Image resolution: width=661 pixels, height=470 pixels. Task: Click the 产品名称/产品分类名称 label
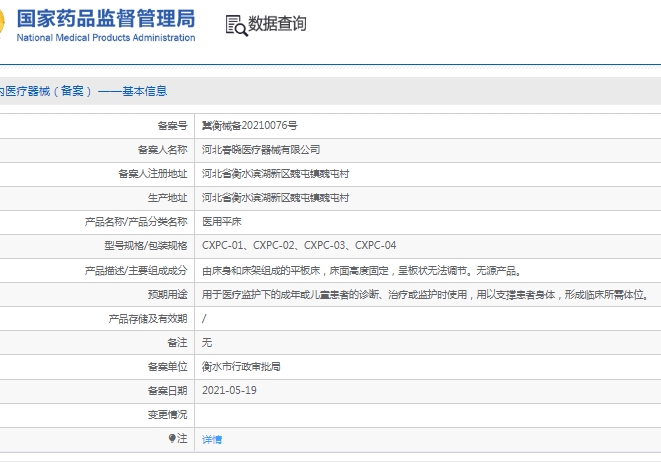136,222
